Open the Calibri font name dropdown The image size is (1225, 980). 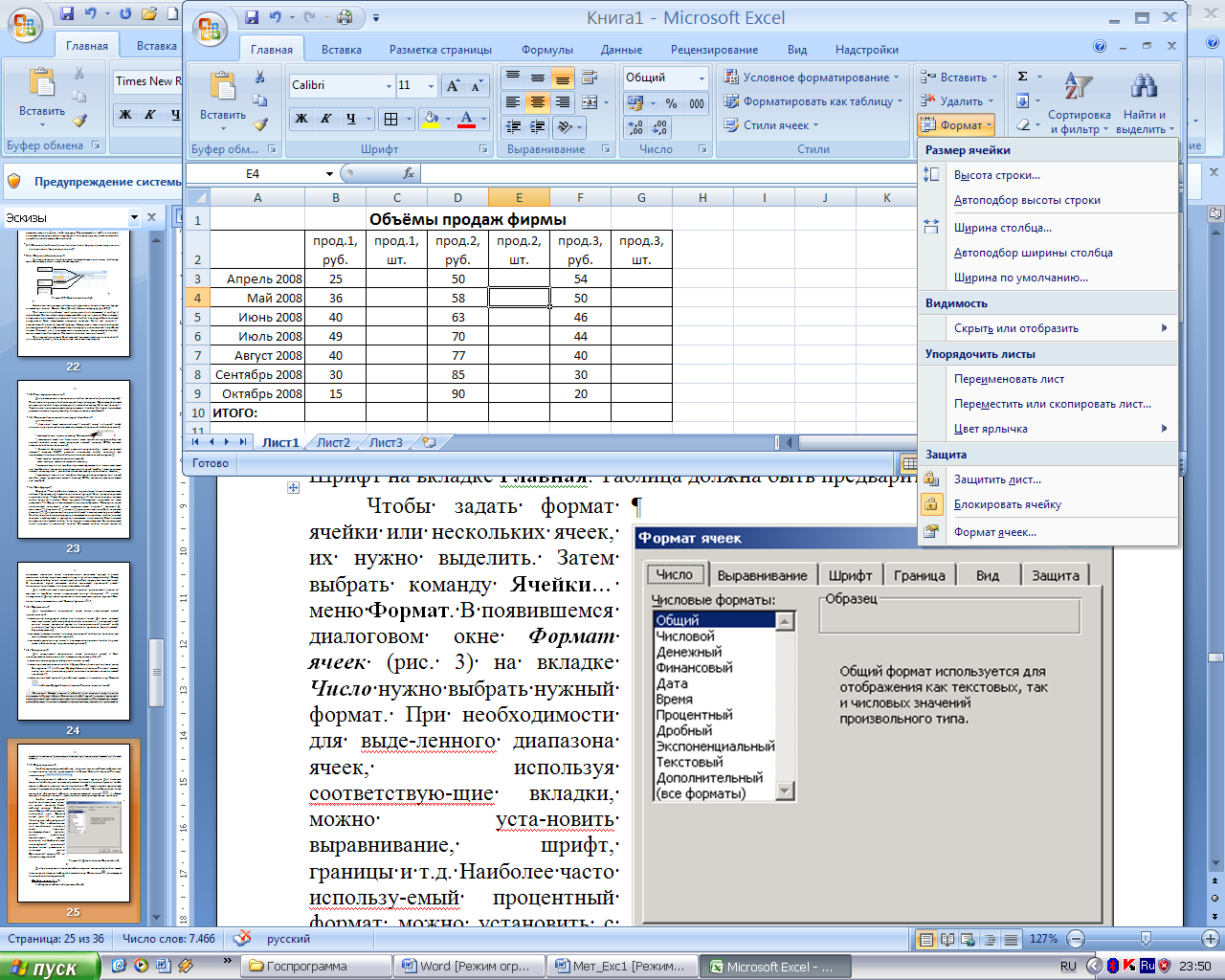[x=389, y=85]
